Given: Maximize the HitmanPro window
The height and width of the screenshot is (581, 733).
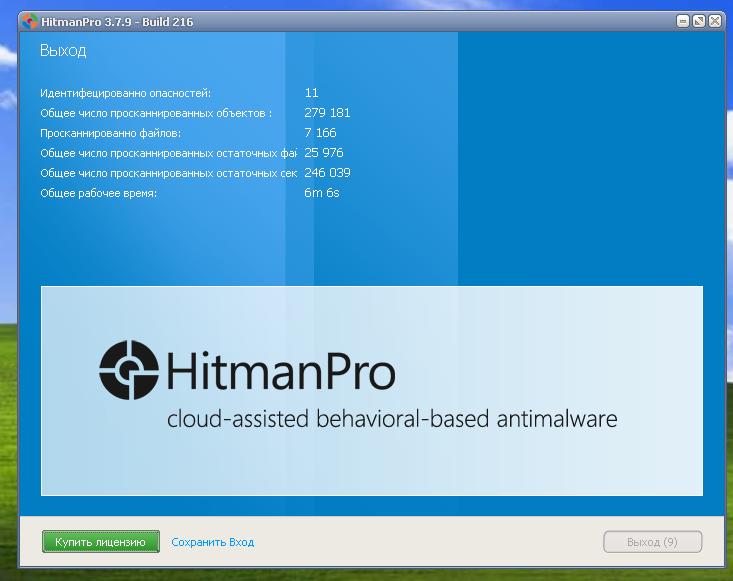Looking at the screenshot, I should tap(699, 21).
